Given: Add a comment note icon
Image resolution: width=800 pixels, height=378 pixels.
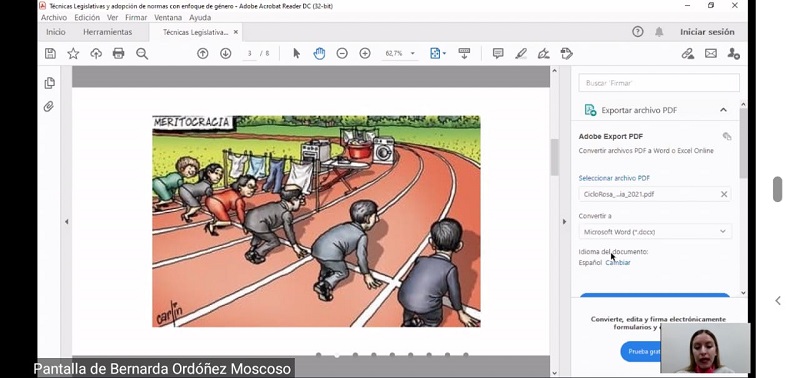Looking at the screenshot, I should 498,54.
